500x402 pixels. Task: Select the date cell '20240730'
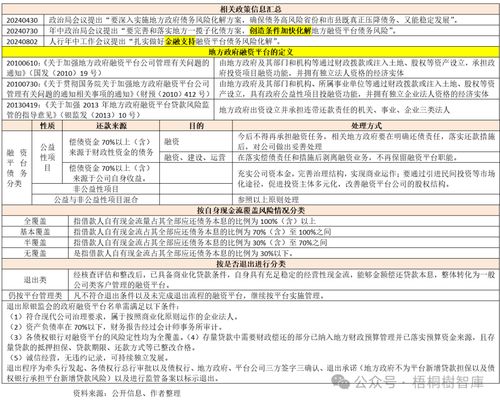click(22, 31)
